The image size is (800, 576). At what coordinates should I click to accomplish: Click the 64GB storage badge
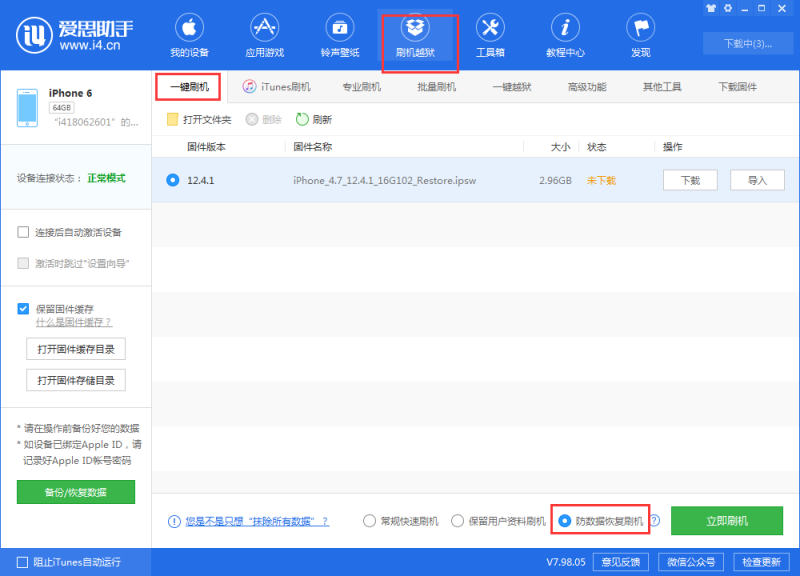62,108
